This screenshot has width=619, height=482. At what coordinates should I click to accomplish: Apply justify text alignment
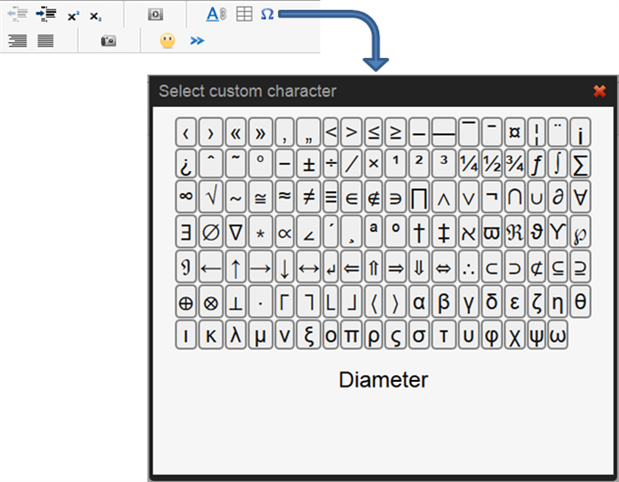pyautogui.click(x=45, y=41)
